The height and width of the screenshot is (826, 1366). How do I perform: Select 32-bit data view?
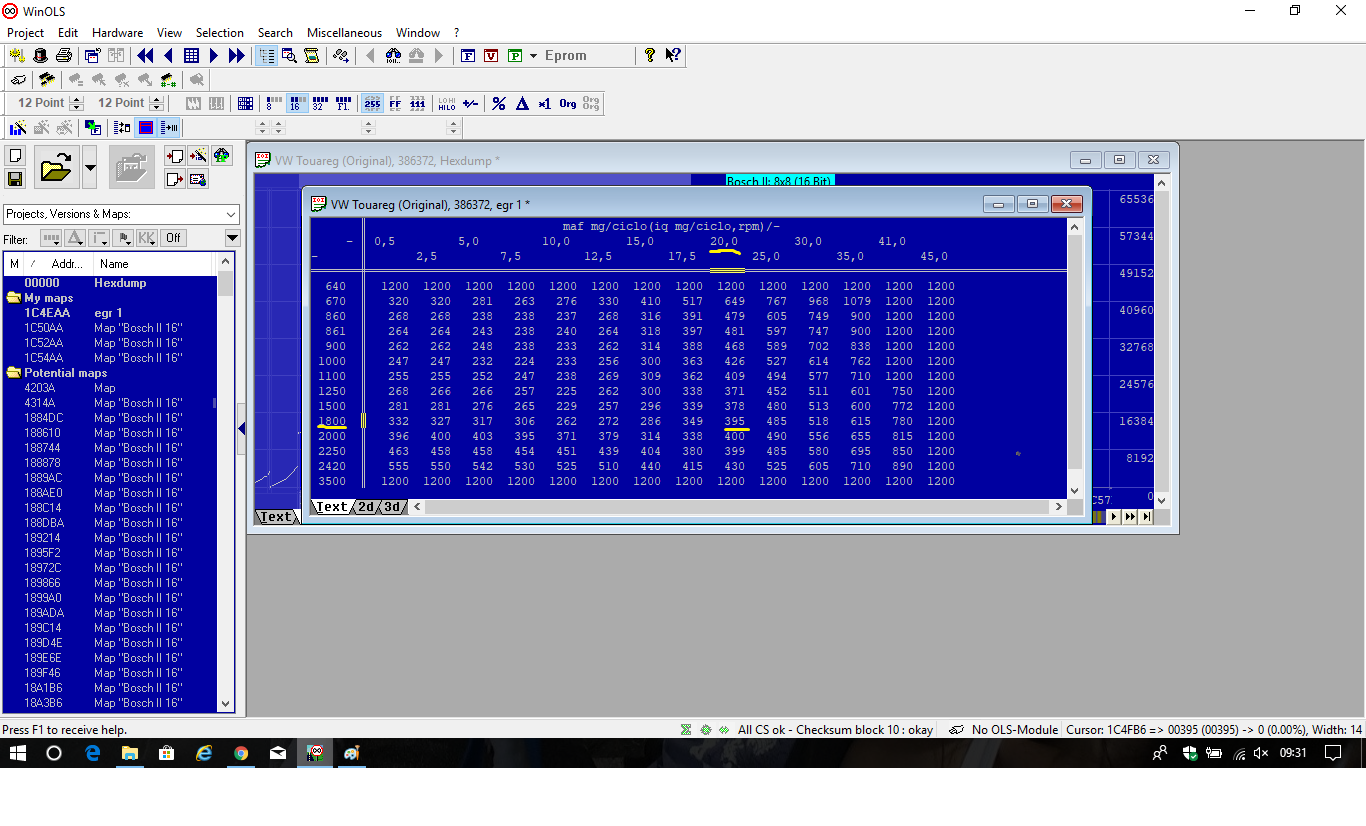point(320,103)
